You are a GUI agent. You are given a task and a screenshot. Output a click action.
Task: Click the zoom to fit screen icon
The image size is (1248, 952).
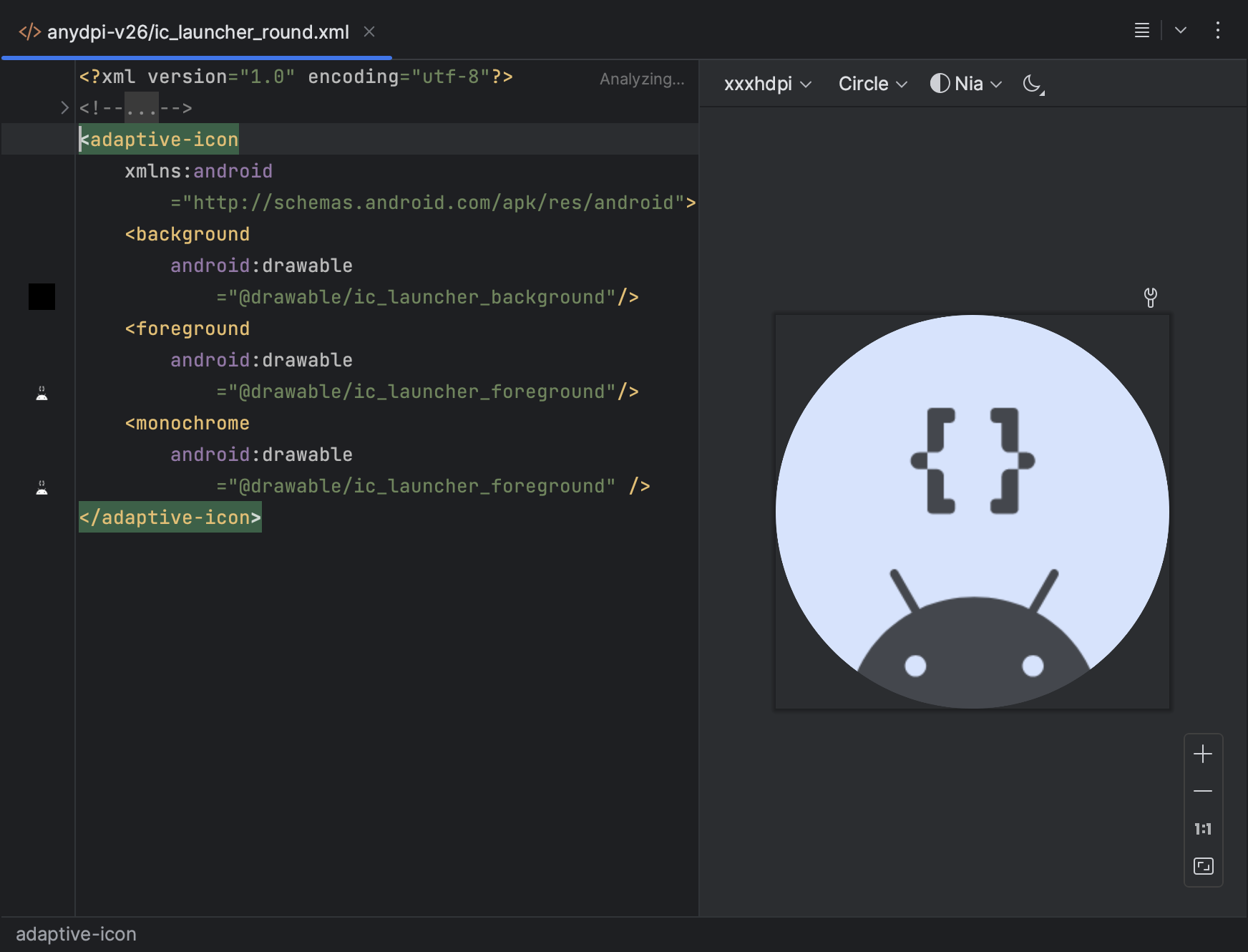click(1203, 866)
